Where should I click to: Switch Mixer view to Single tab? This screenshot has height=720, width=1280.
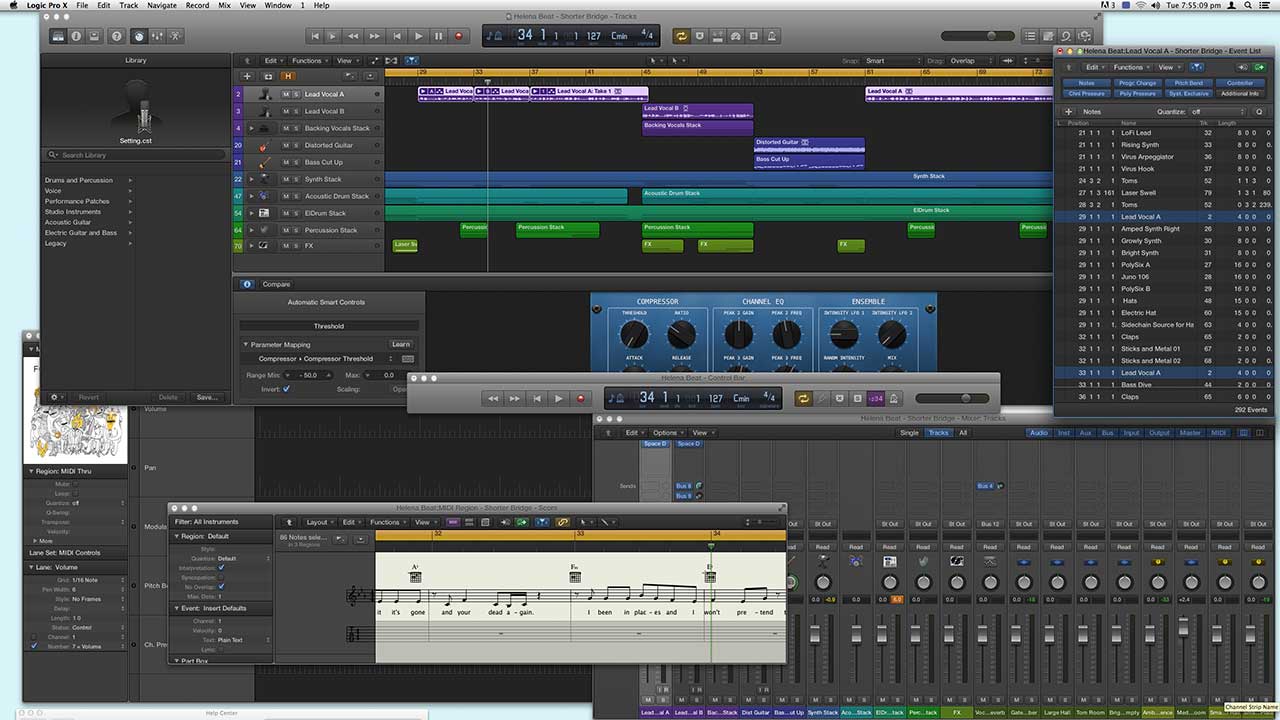point(908,433)
